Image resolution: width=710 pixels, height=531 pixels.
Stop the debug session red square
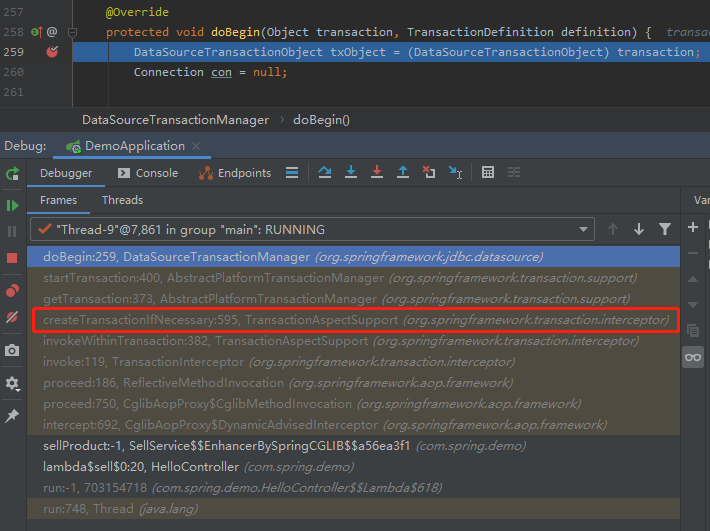pyautogui.click(x=12, y=258)
